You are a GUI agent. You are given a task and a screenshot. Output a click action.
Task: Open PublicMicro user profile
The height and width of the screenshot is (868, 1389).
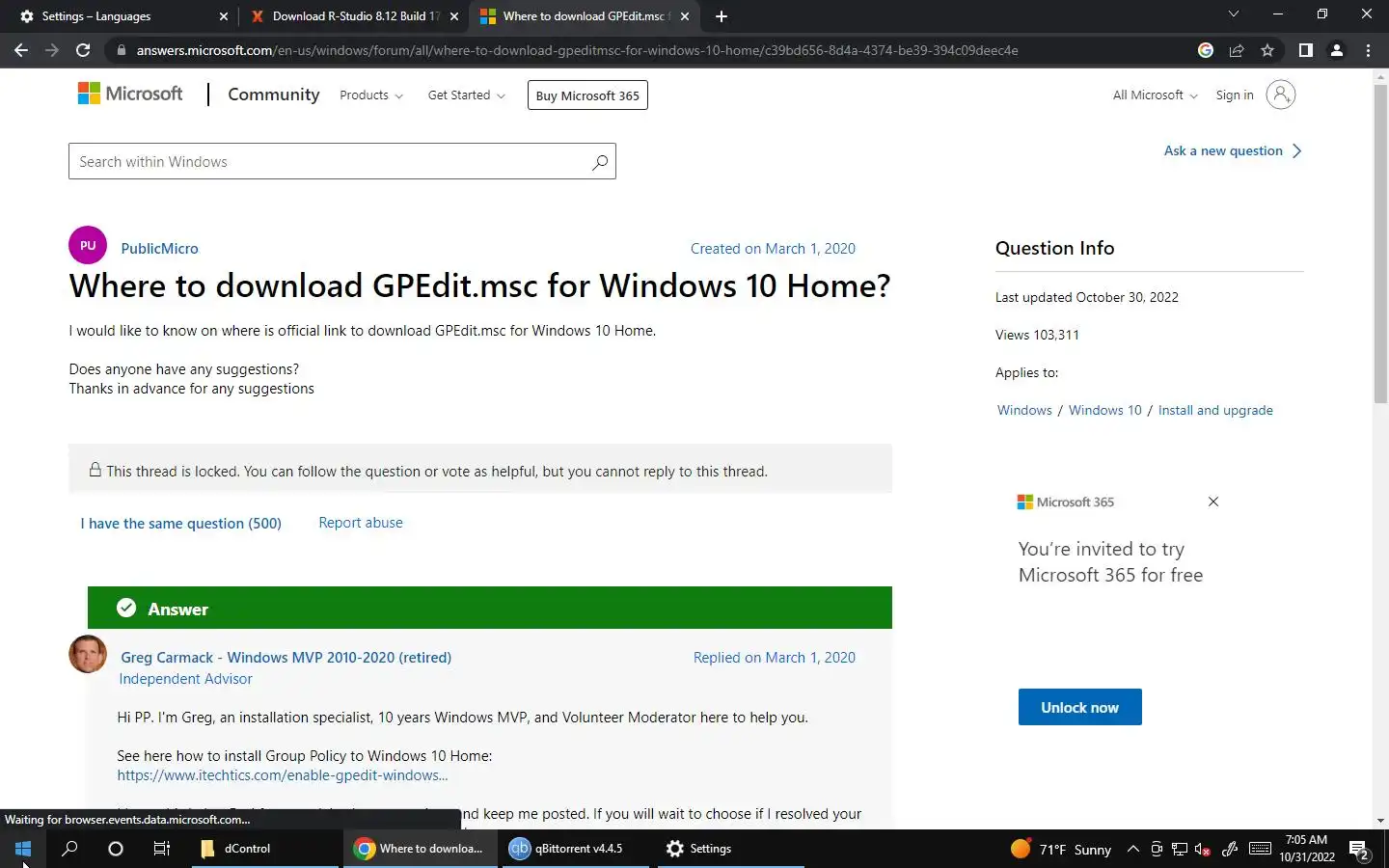point(159,249)
